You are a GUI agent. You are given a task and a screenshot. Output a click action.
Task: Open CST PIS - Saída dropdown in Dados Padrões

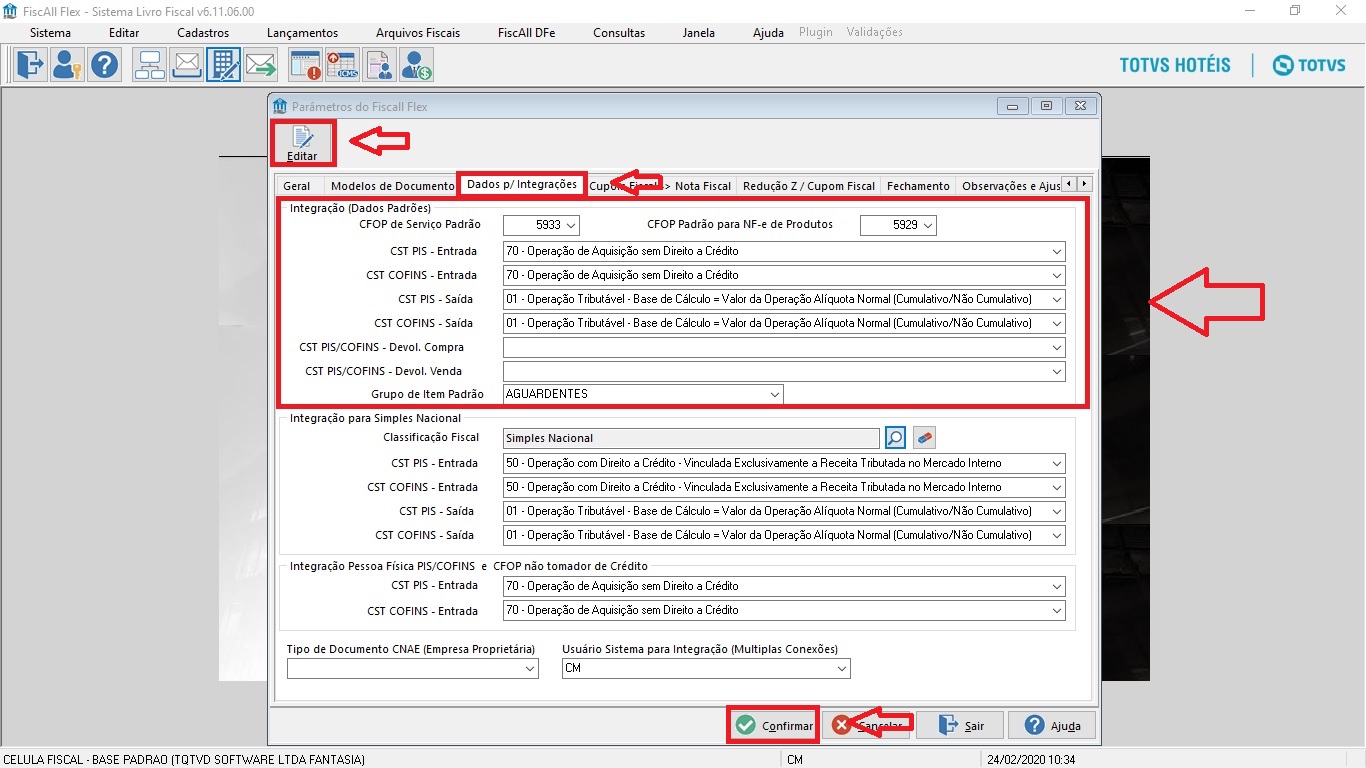pos(1057,299)
